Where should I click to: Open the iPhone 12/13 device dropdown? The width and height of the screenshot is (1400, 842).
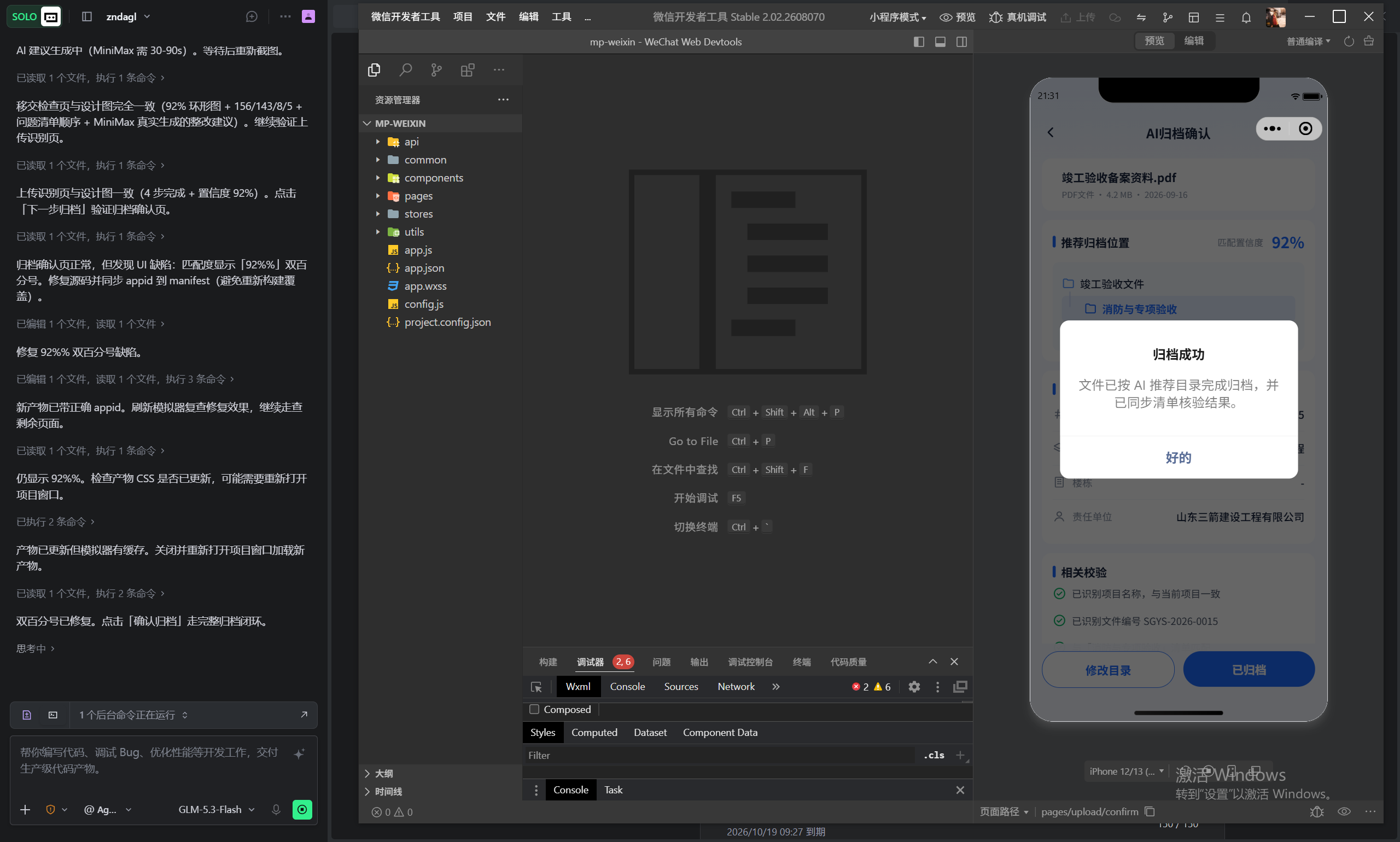coord(1126,771)
